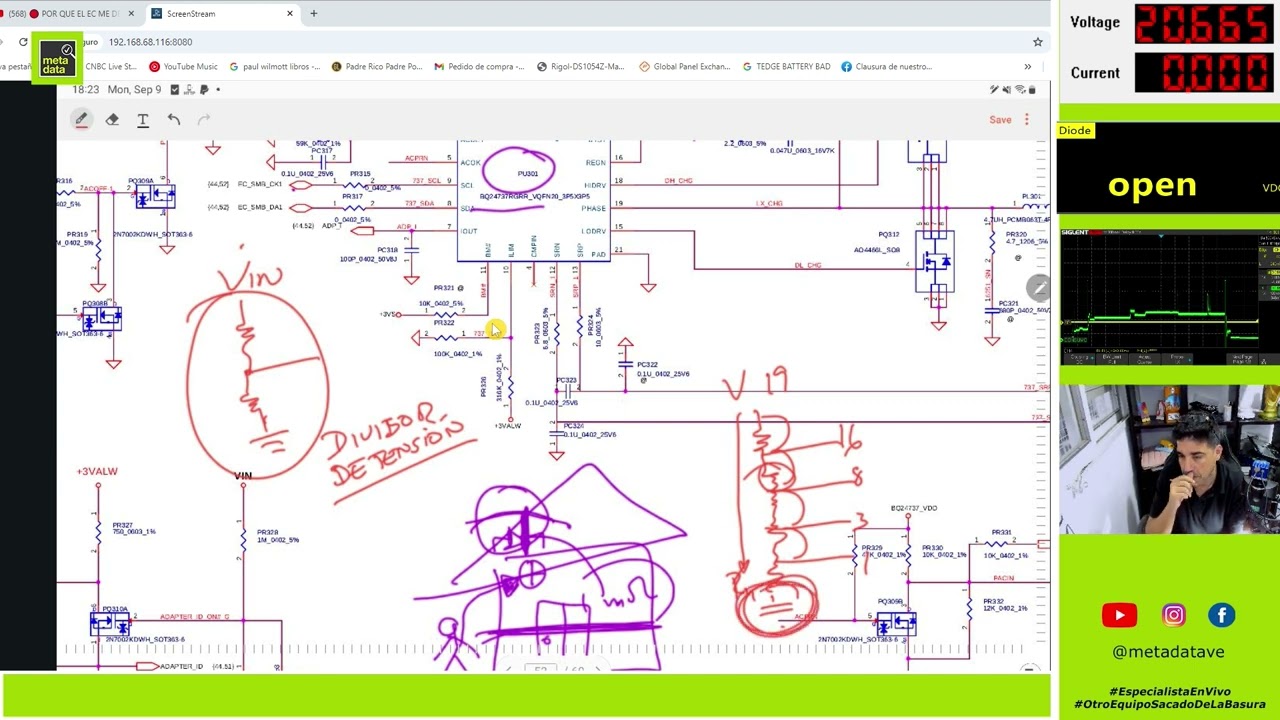Open the three-dot options menu beside Save

point(1026,120)
